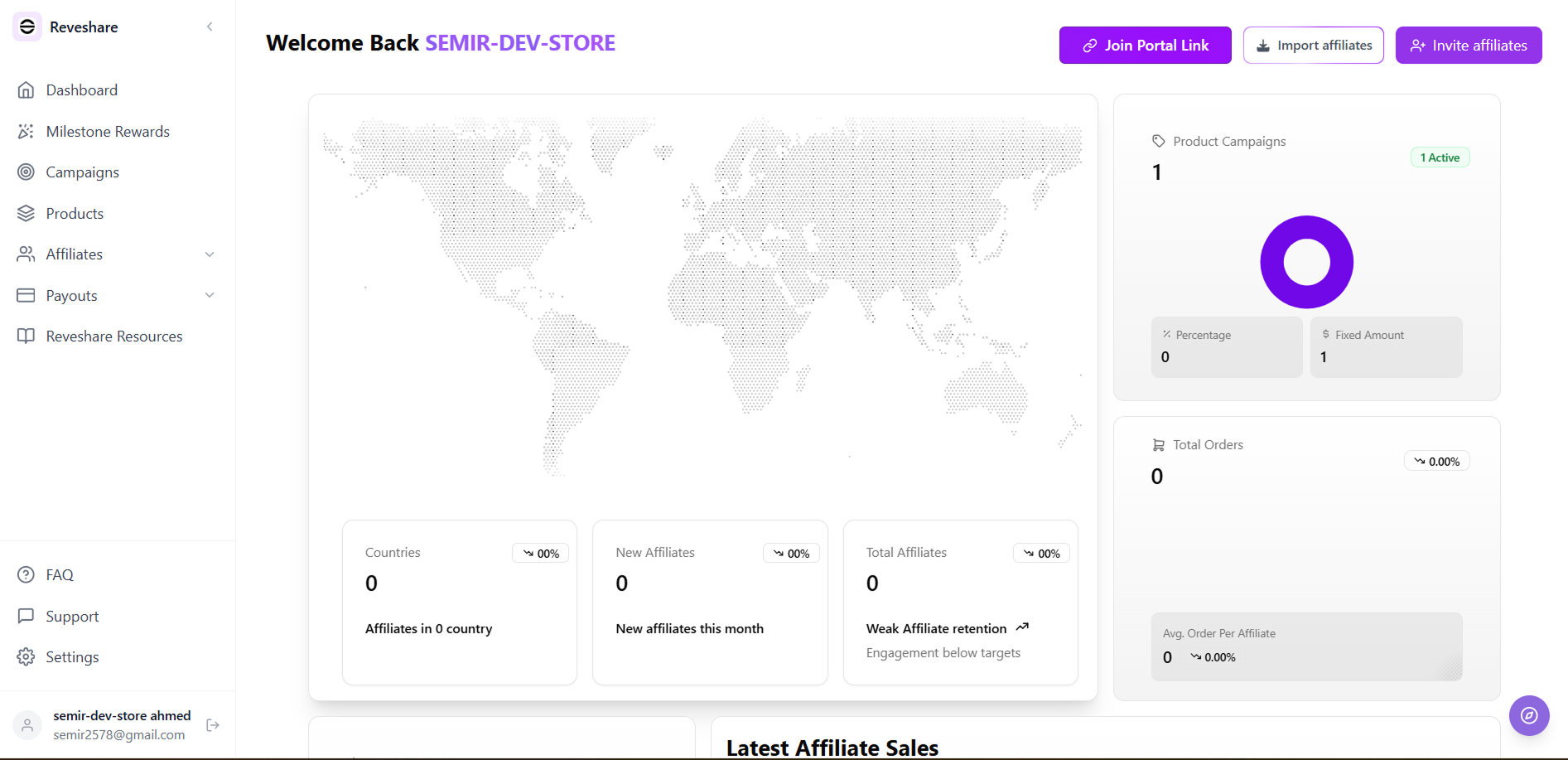Click the arrow beside Weak Affiliate retention
Image resolution: width=1568 pixels, height=760 pixels.
[x=1022, y=627]
